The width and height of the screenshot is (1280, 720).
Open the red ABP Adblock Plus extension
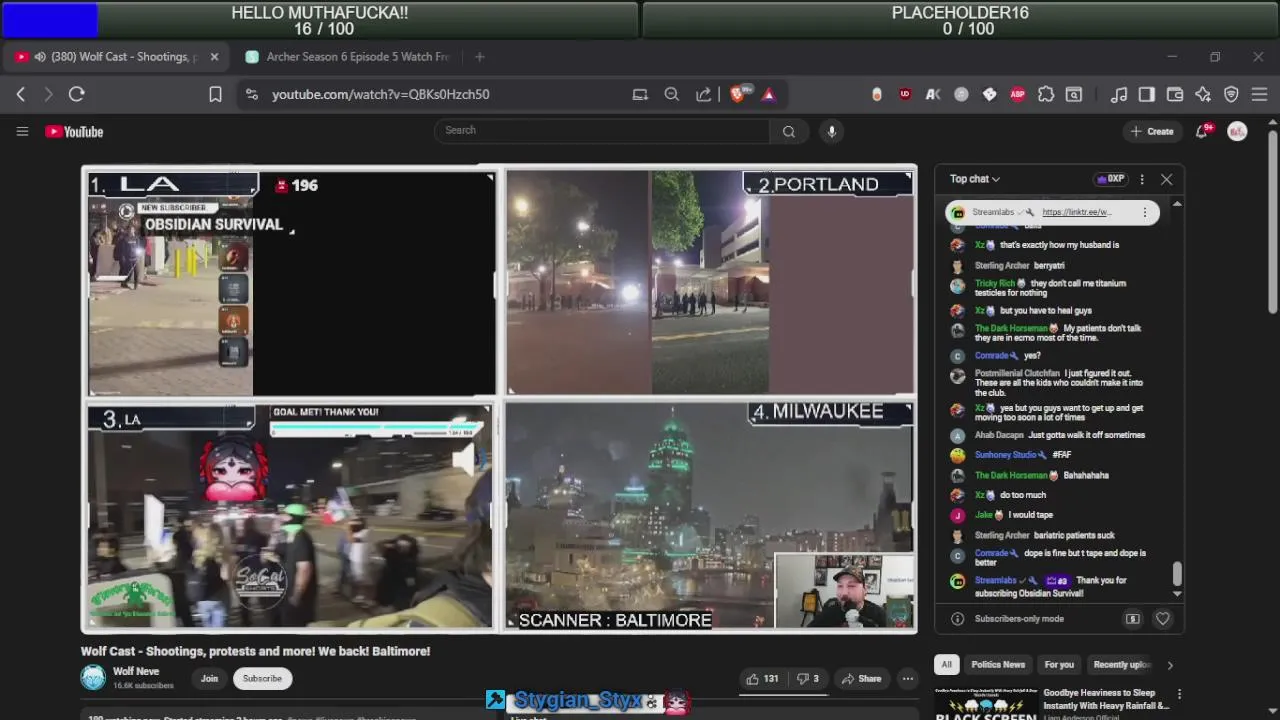pos(1017,94)
